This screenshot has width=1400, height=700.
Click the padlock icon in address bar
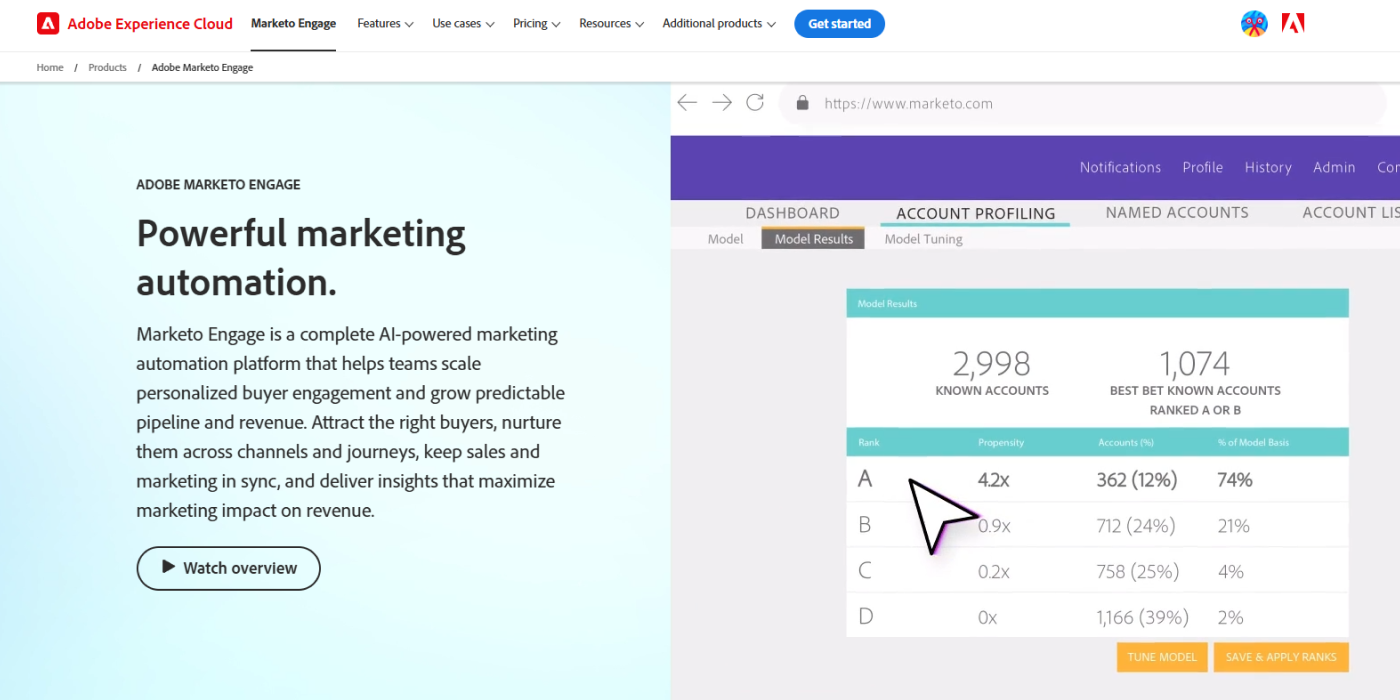coord(801,103)
